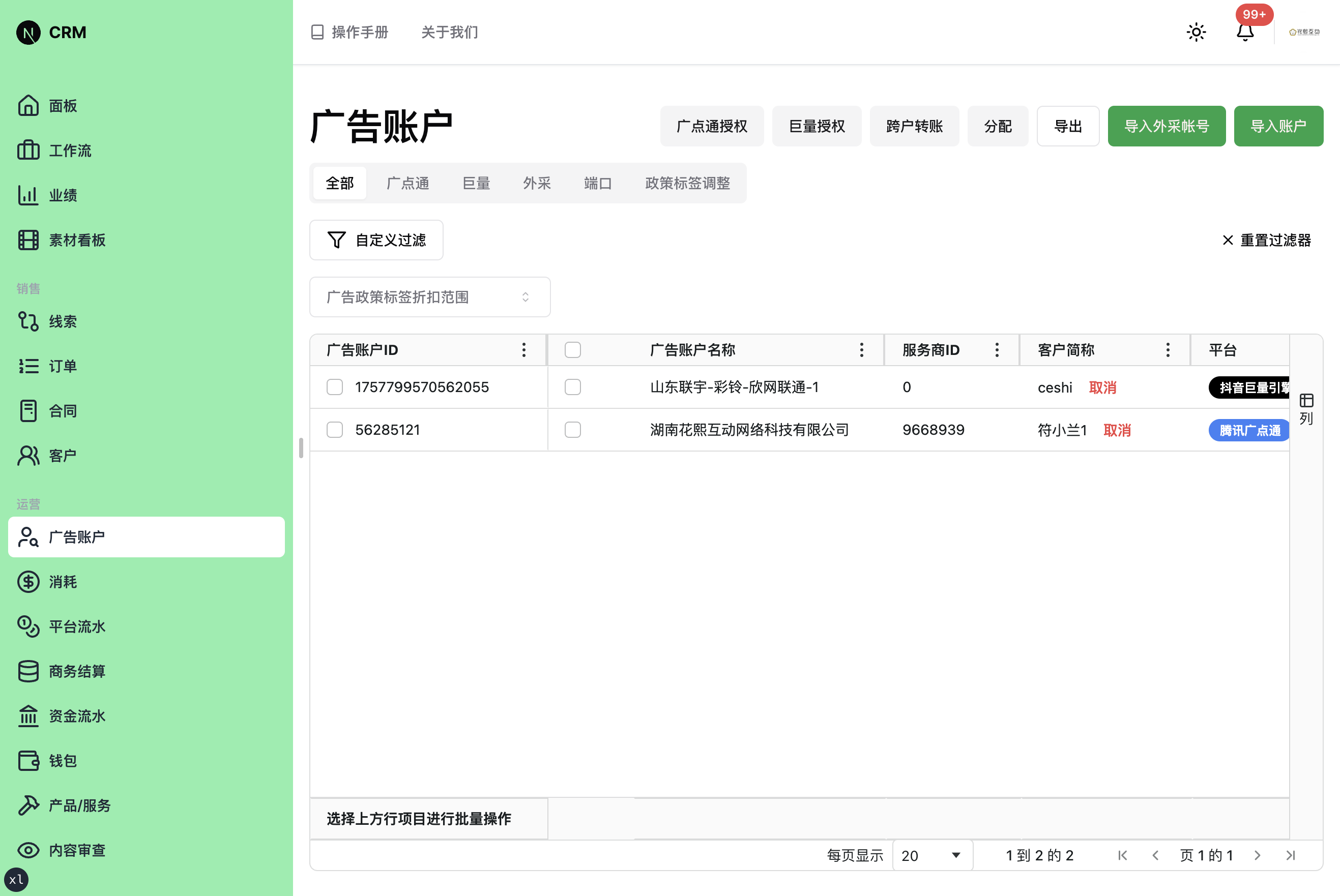
Task: Open the per-page display 20 dropdown
Action: (931, 855)
